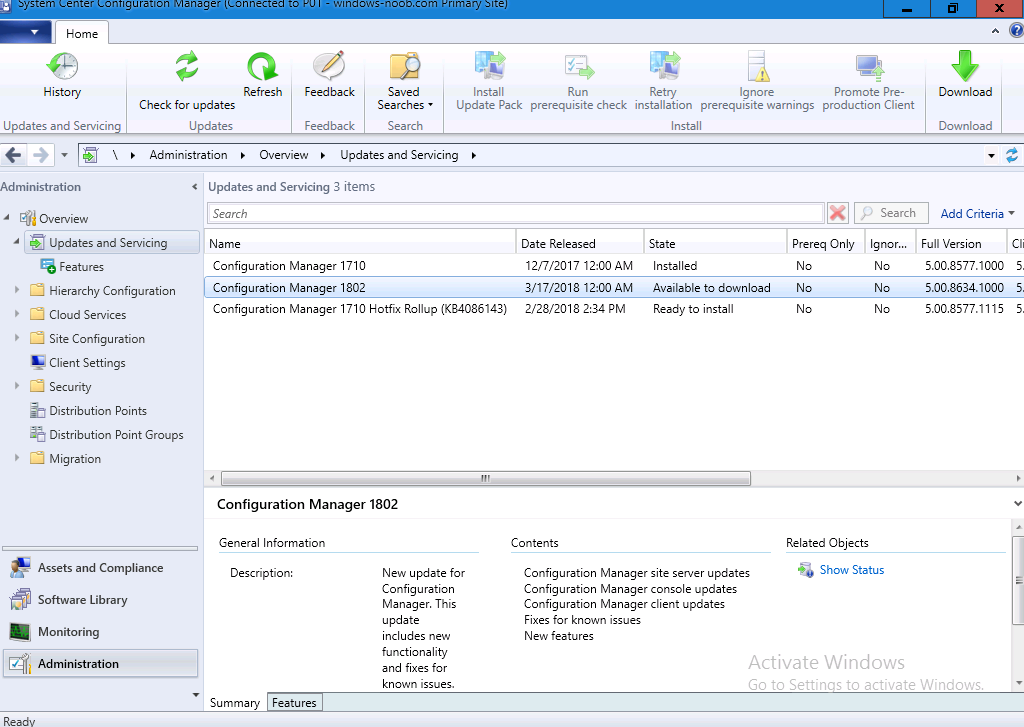This screenshot has height=727, width=1024.
Task: Open the ribbon help icon
Action: point(1017,31)
